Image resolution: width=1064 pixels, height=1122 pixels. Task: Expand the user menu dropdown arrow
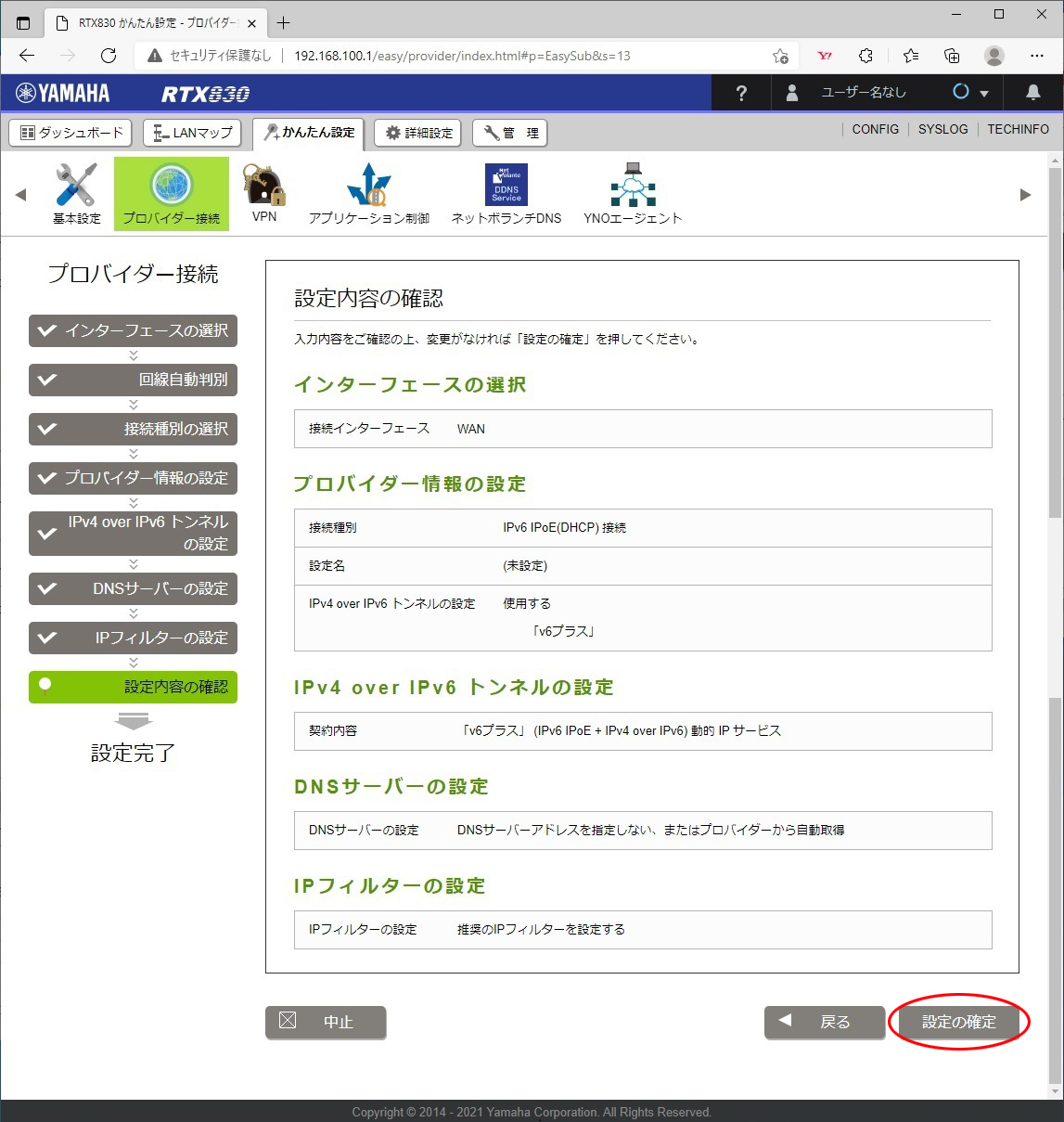[x=983, y=94]
